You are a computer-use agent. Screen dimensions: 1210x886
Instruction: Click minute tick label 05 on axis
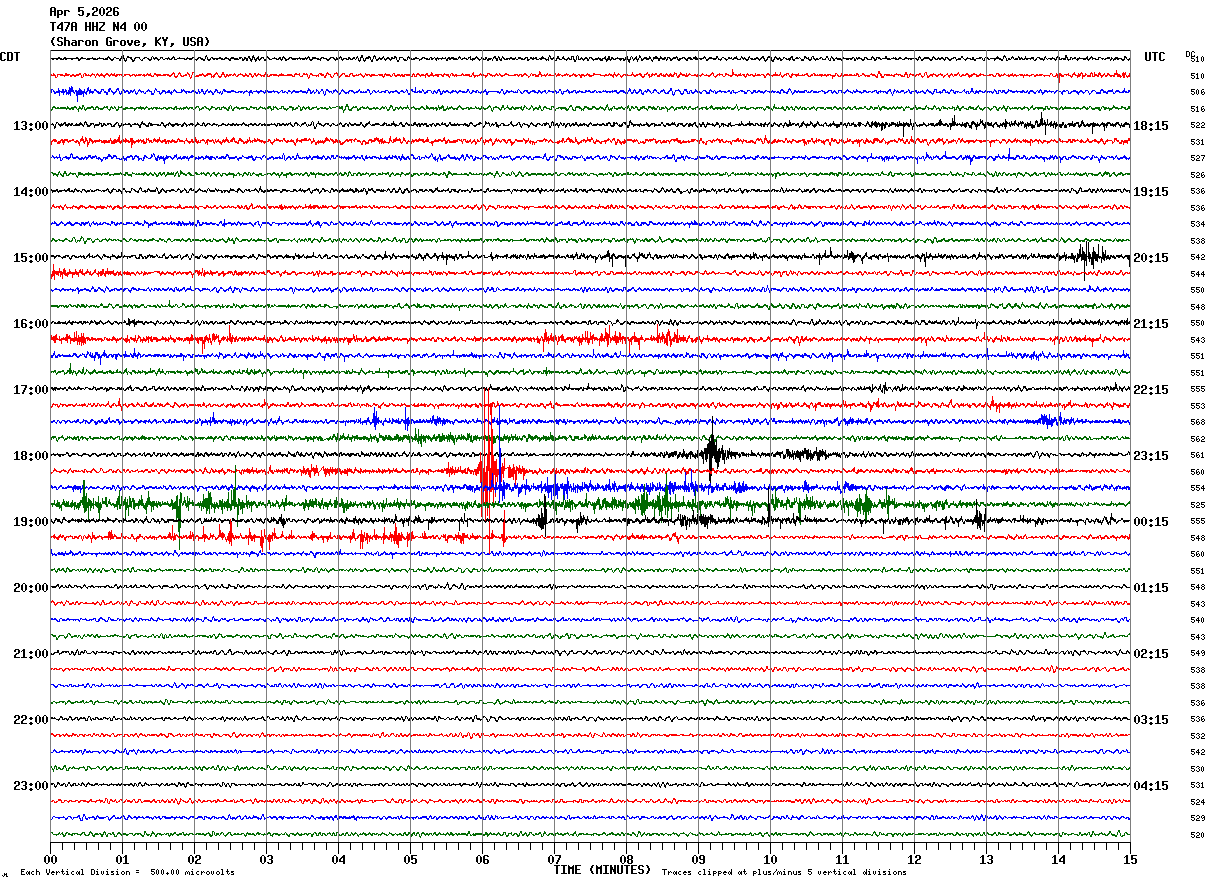coord(410,859)
